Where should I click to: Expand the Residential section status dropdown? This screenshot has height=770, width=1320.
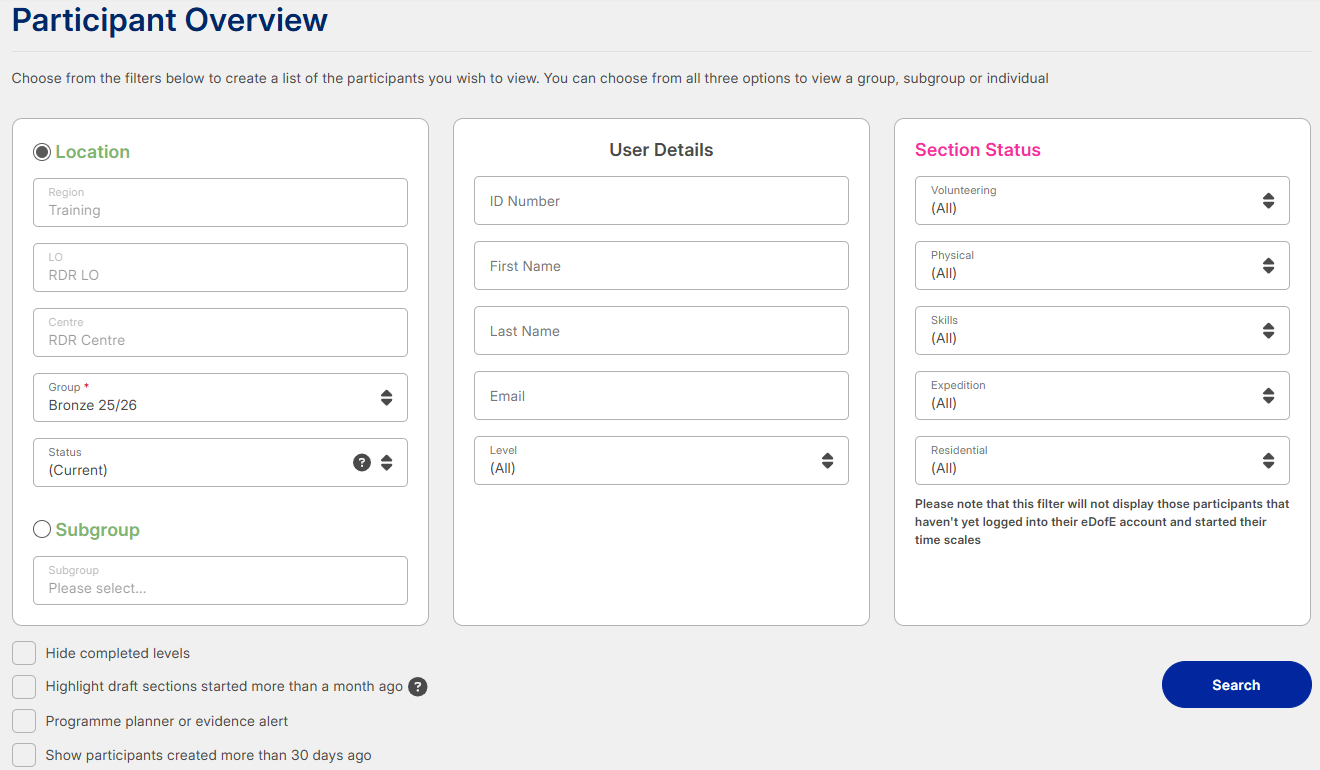point(1102,460)
